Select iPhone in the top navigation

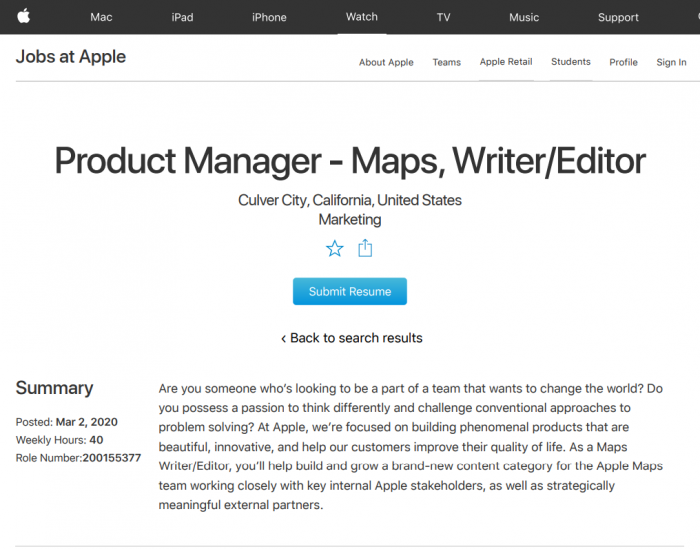tap(269, 17)
